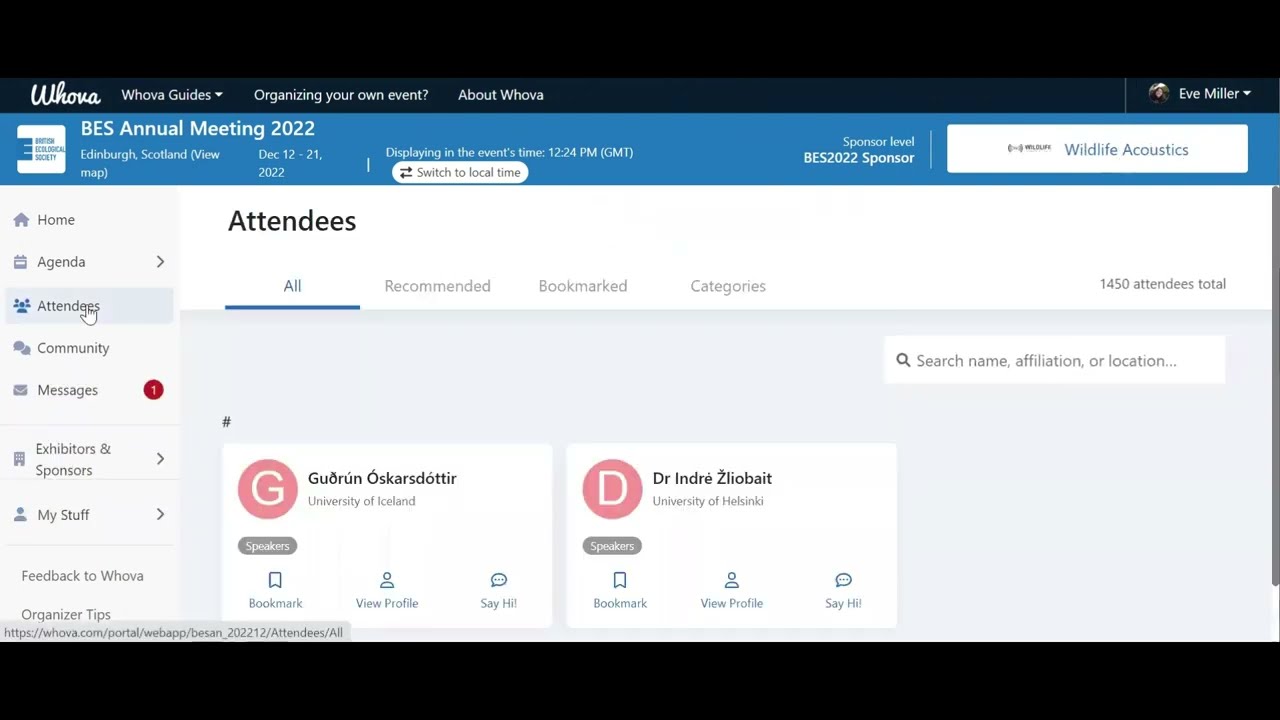Click the University of Iceland text

pyautogui.click(x=361, y=501)
